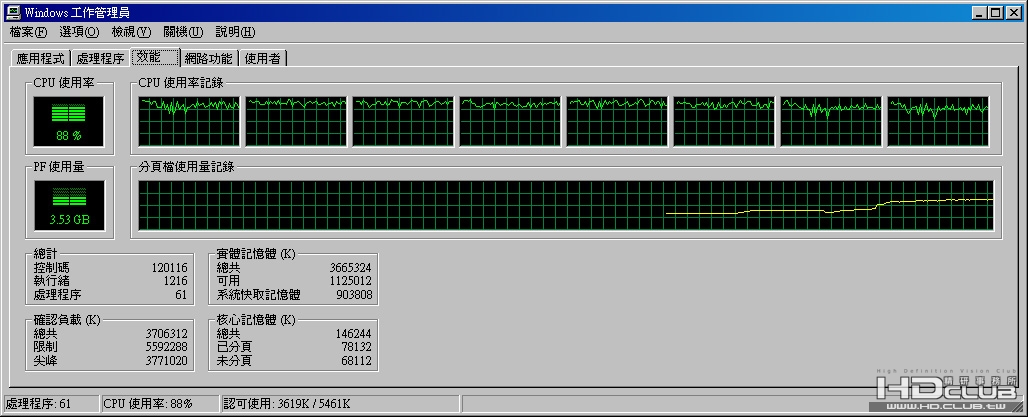Click the seventh CPU usage history graph
The width and height of the screenshot is (1028, 417).
pyautogui.click(x=831, y=122)
